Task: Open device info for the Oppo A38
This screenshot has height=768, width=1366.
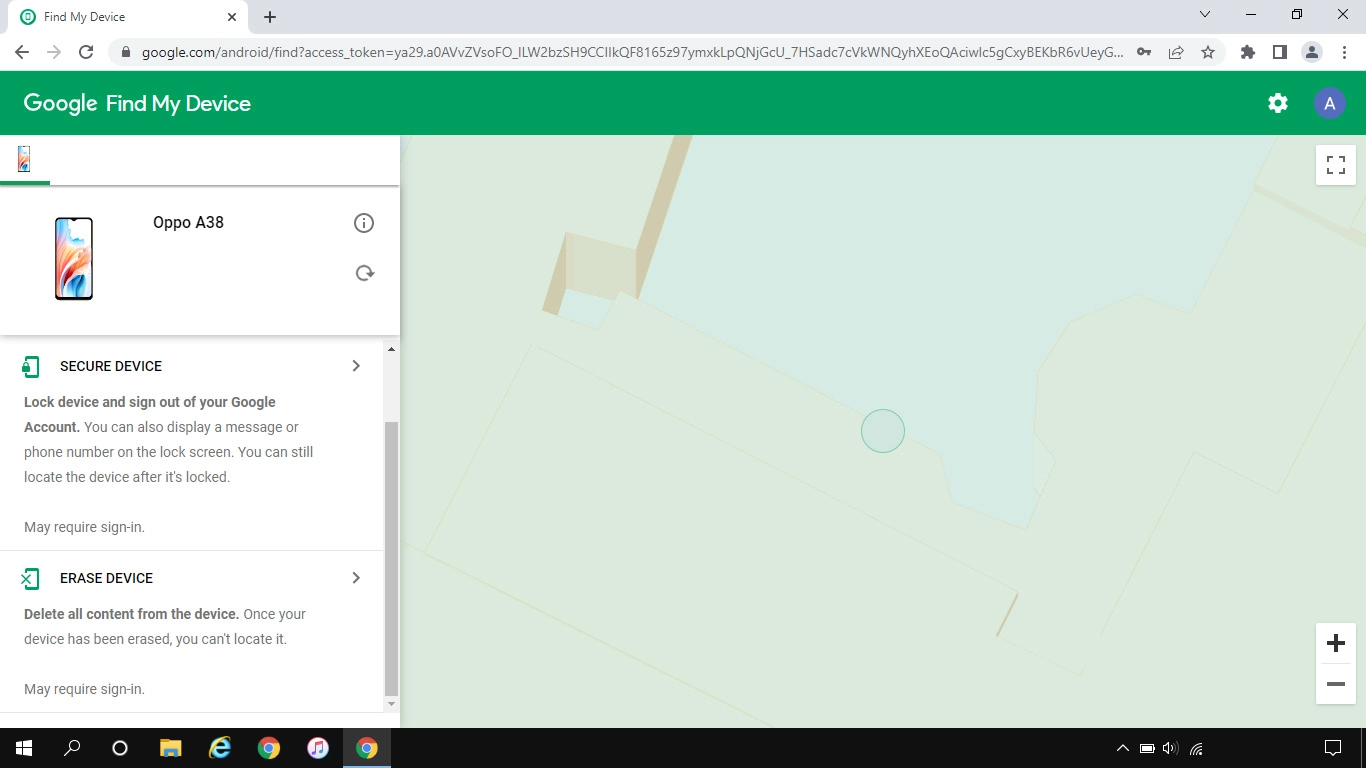Action: pyautogui.click(x=364, y=222)
